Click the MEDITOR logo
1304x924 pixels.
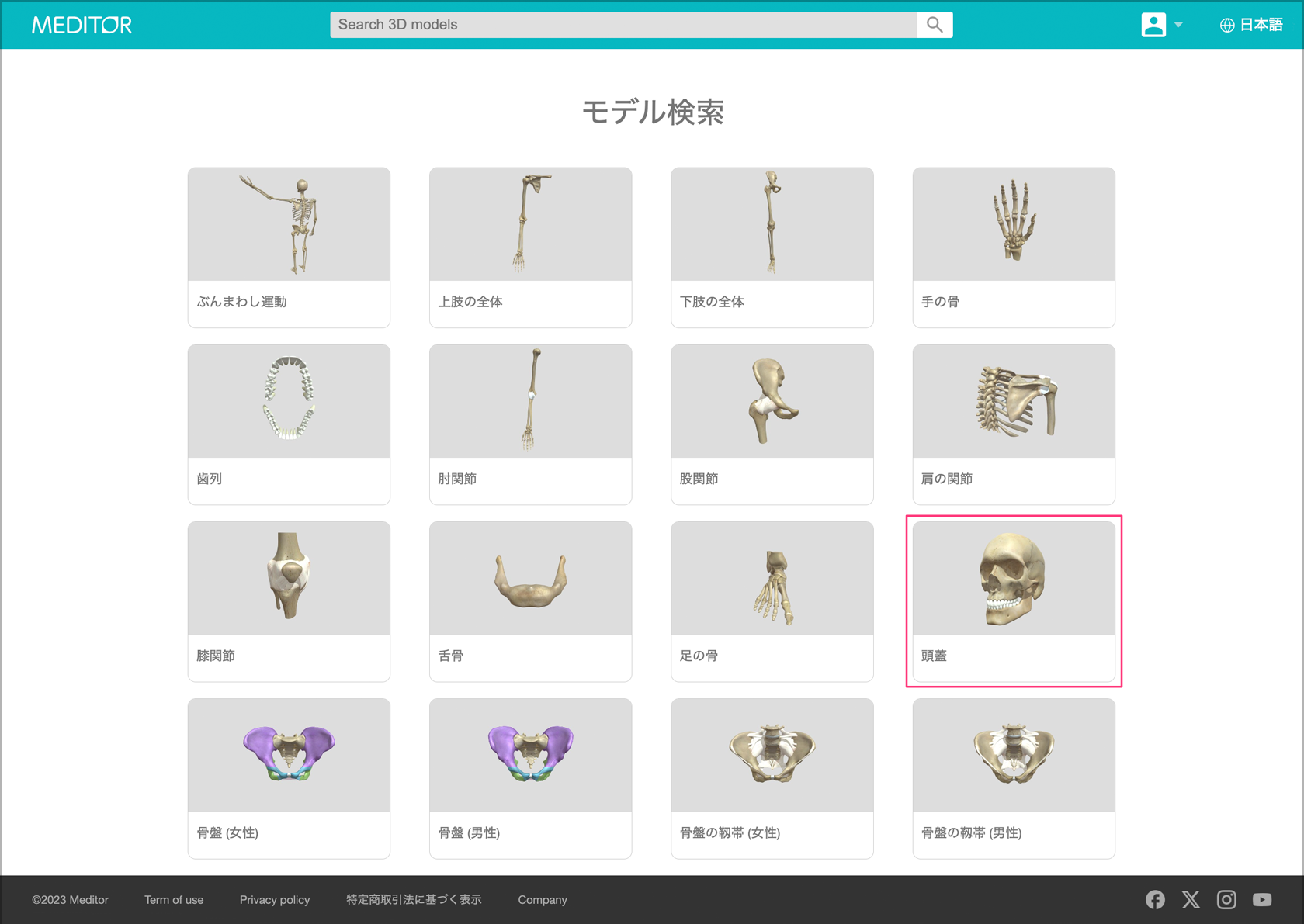[81, 25]
